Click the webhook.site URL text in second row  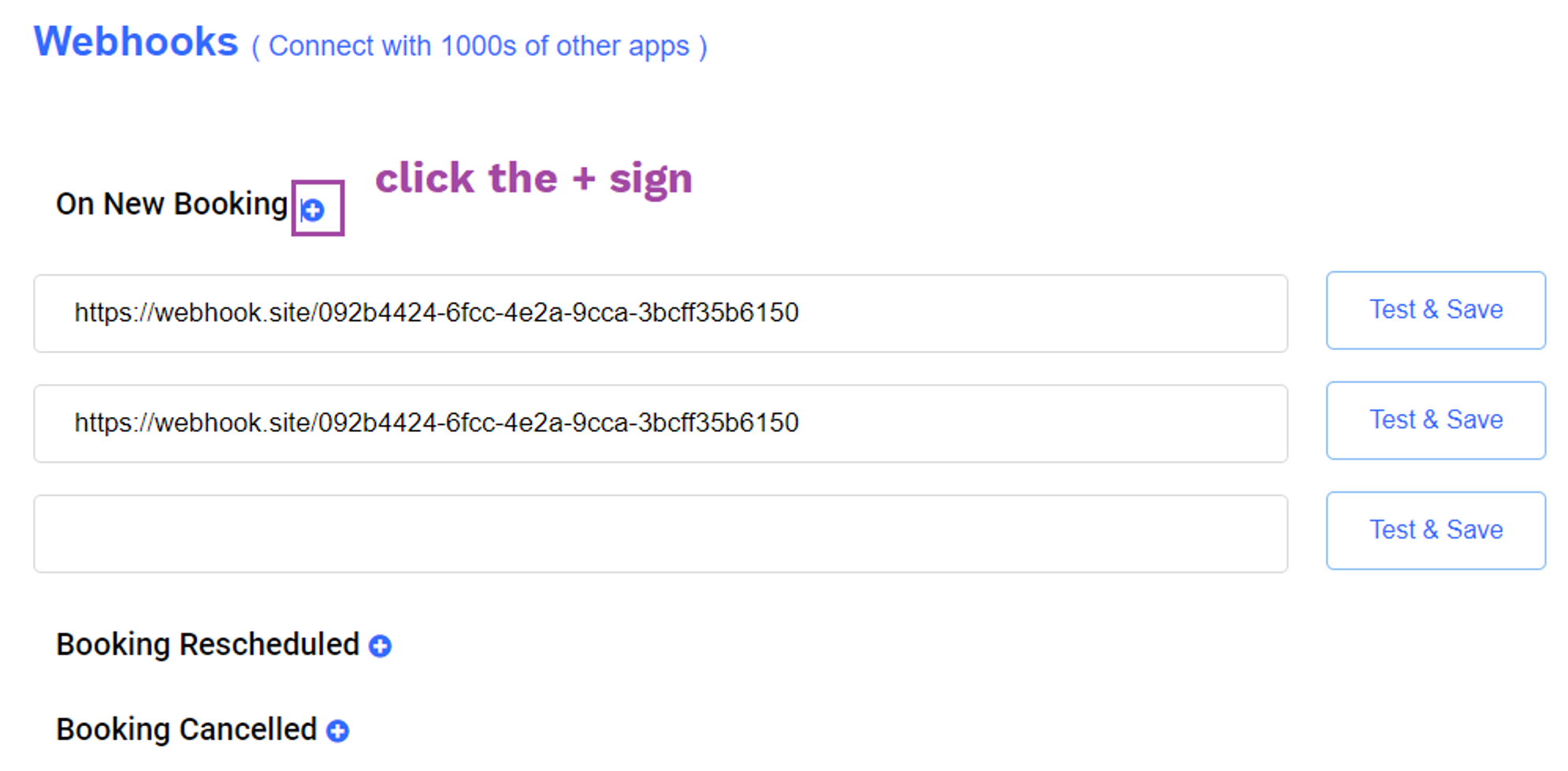[437, 423]
